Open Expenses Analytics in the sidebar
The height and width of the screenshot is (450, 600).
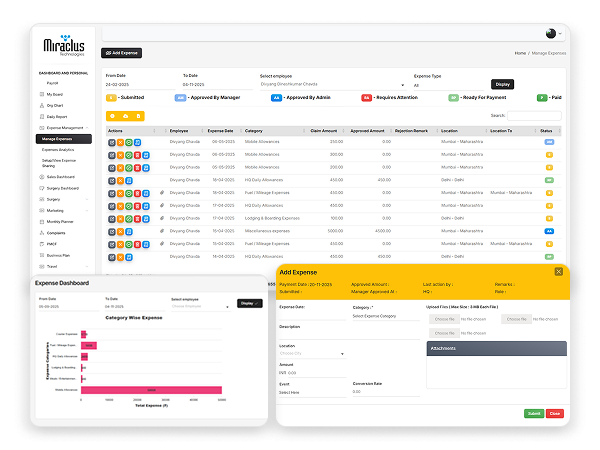[x=58, y=150]
